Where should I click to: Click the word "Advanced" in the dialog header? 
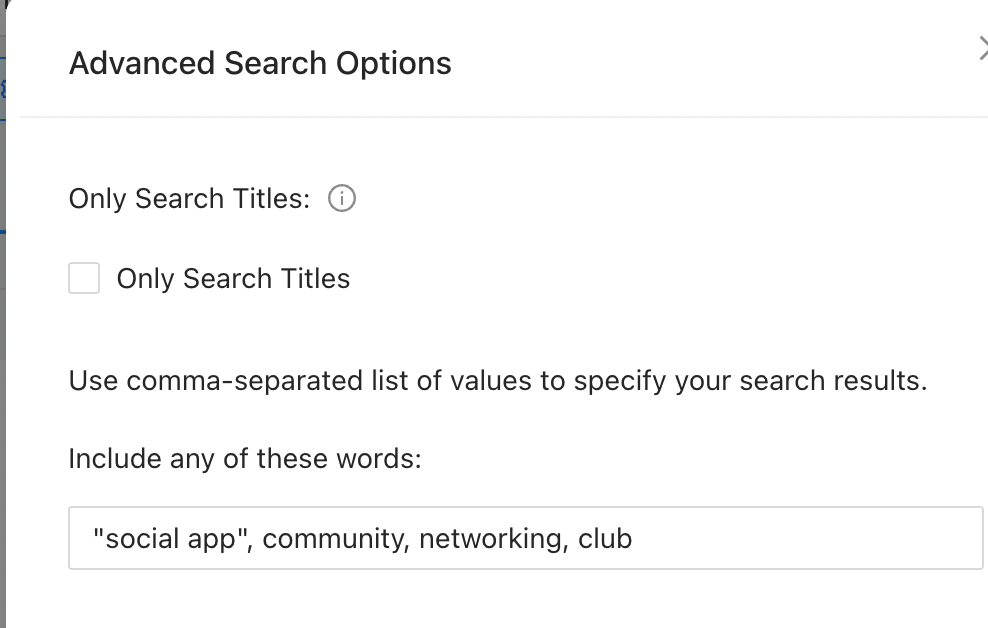[142, 64]
